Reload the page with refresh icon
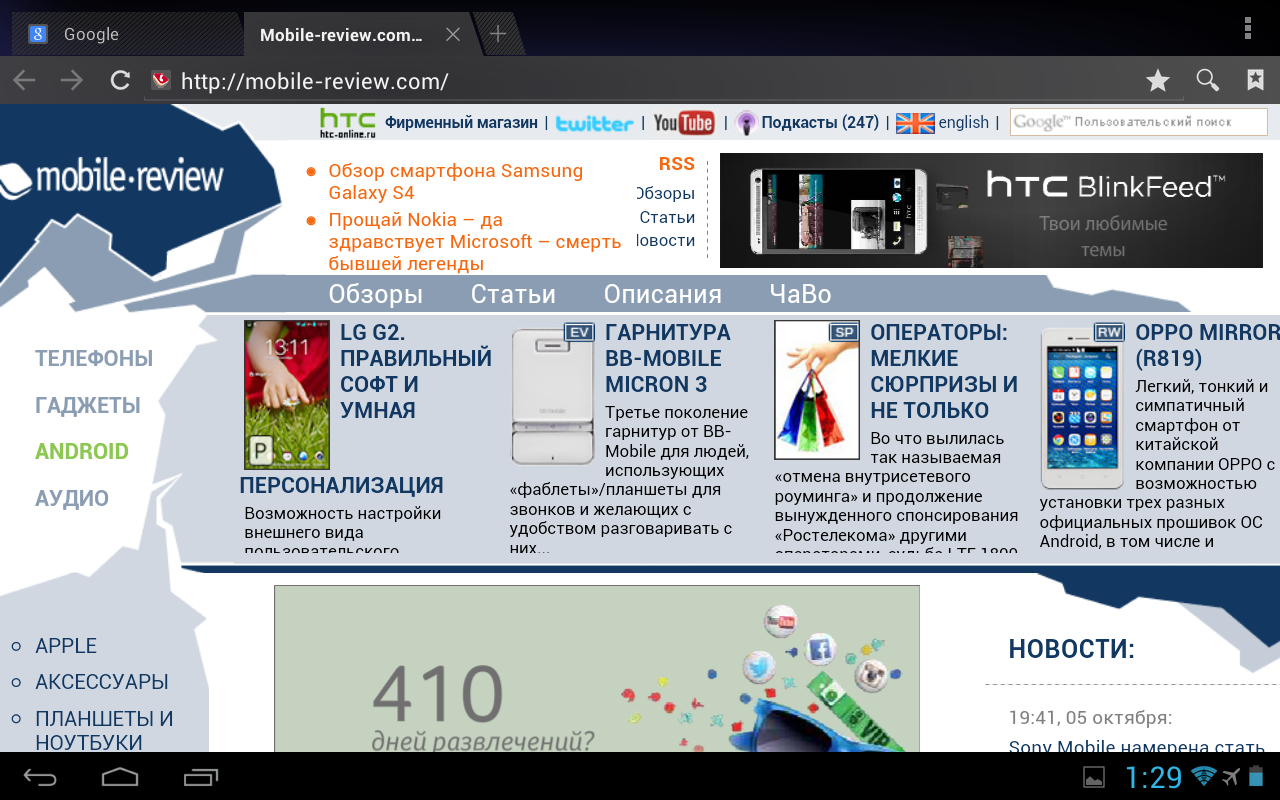The image size is (1280, 800). pos(120,81)
